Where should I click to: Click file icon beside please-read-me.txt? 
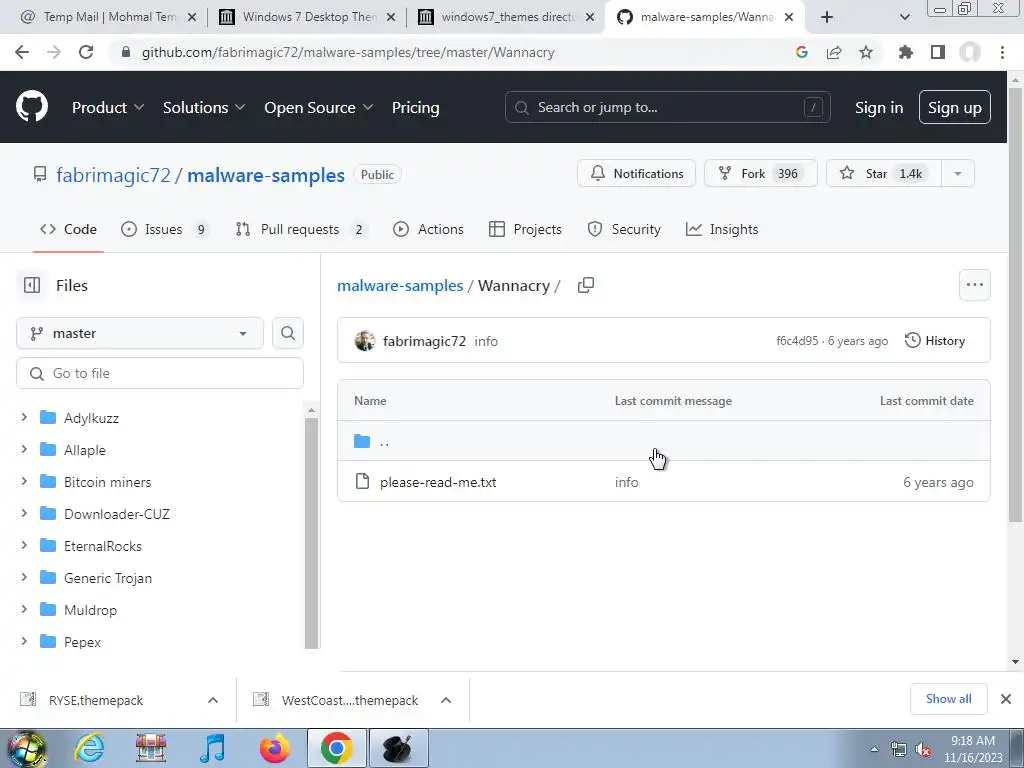pos(362,482)
